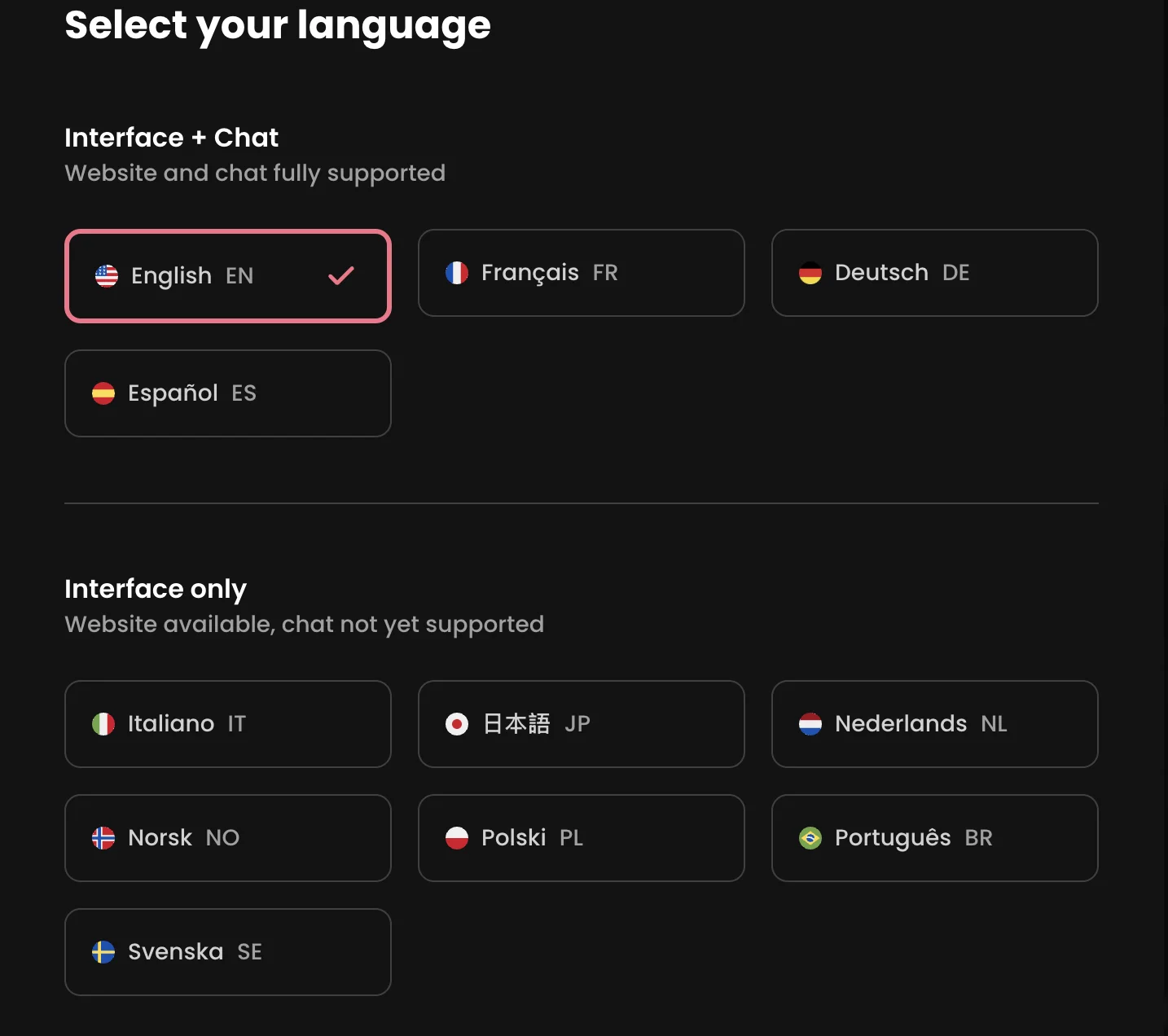
Task: Click the US flag icon
Action: pyautogui.click(x=107, y=276)
